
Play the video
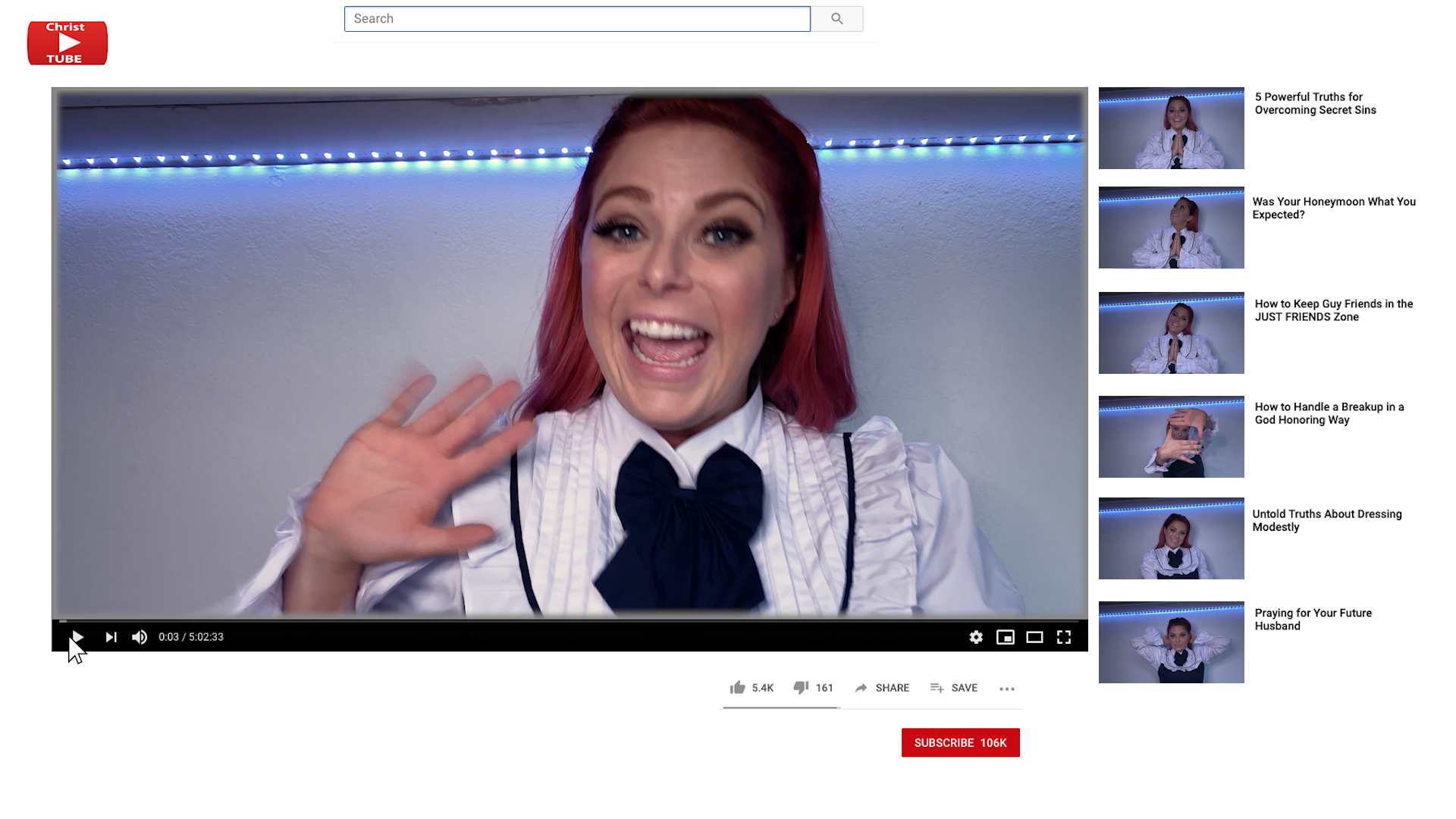coord(77,637)
